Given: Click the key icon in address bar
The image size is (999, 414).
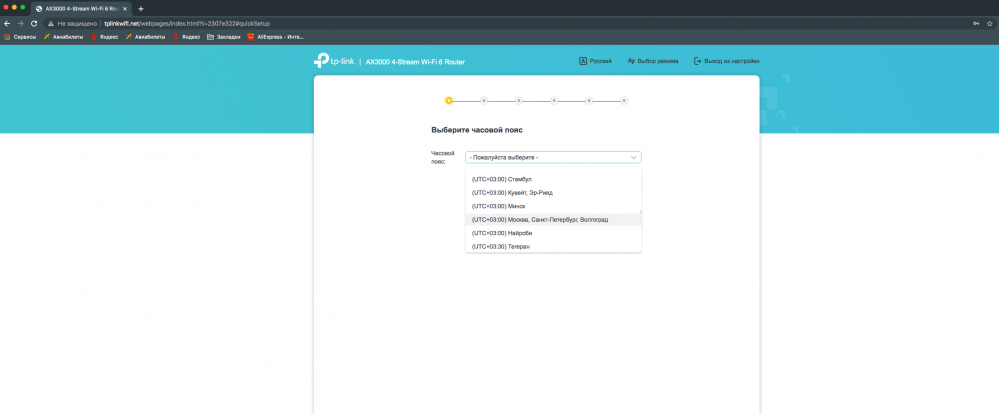Looking at the screenshot, I should point(975,23).
